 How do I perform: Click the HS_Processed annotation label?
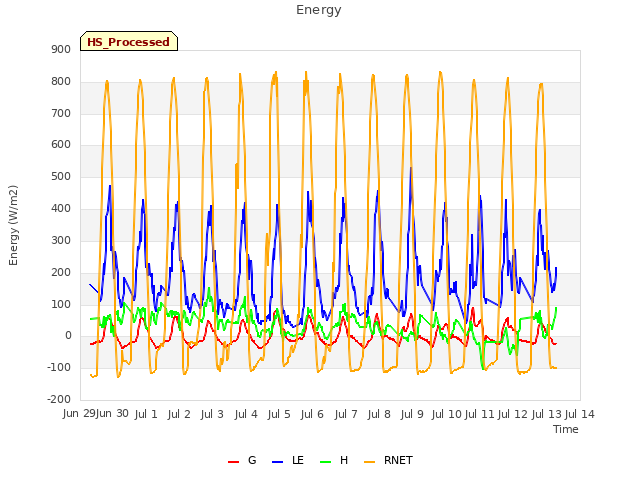tap(129, 42)
